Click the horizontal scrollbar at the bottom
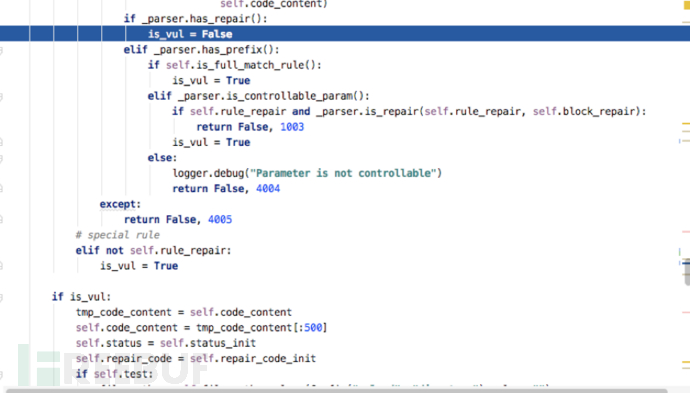Image resolution: width=690 pixels, height=393 pixels. 337,391
